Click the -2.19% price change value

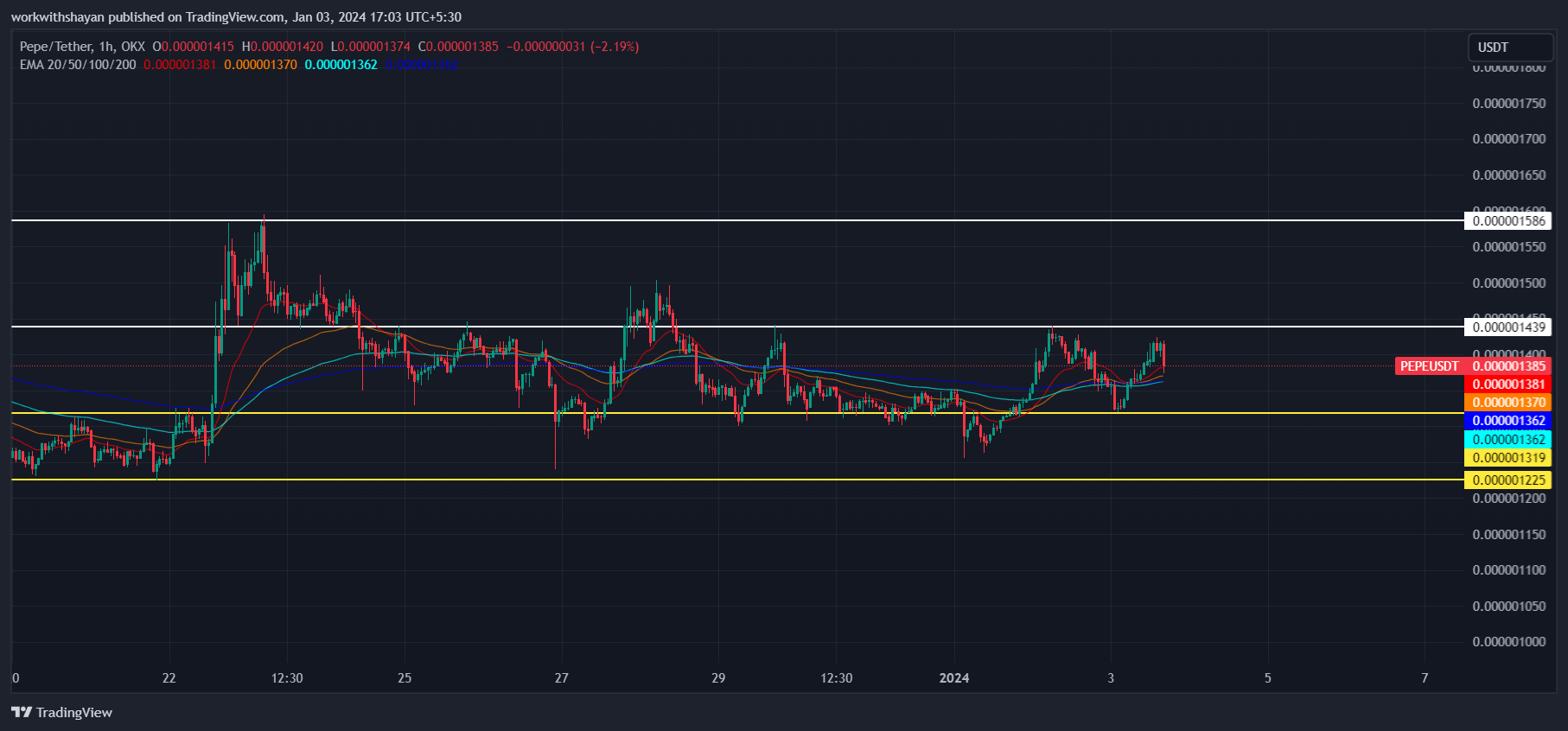(615, 47)
